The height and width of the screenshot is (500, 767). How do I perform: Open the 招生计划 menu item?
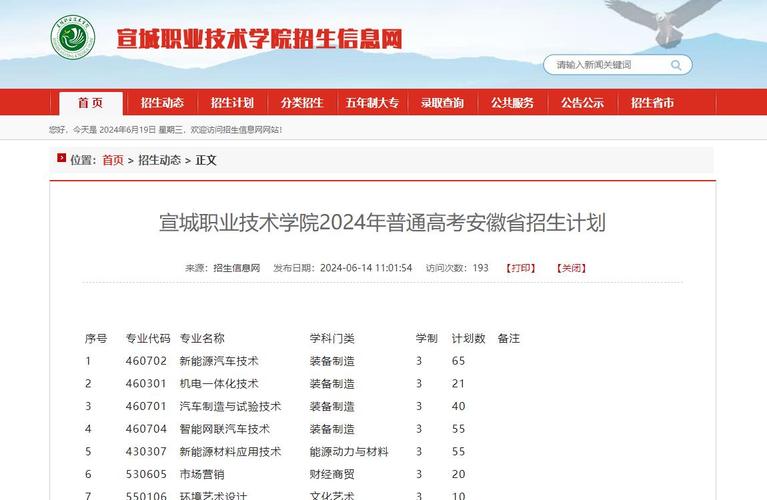tap(232, 103)
